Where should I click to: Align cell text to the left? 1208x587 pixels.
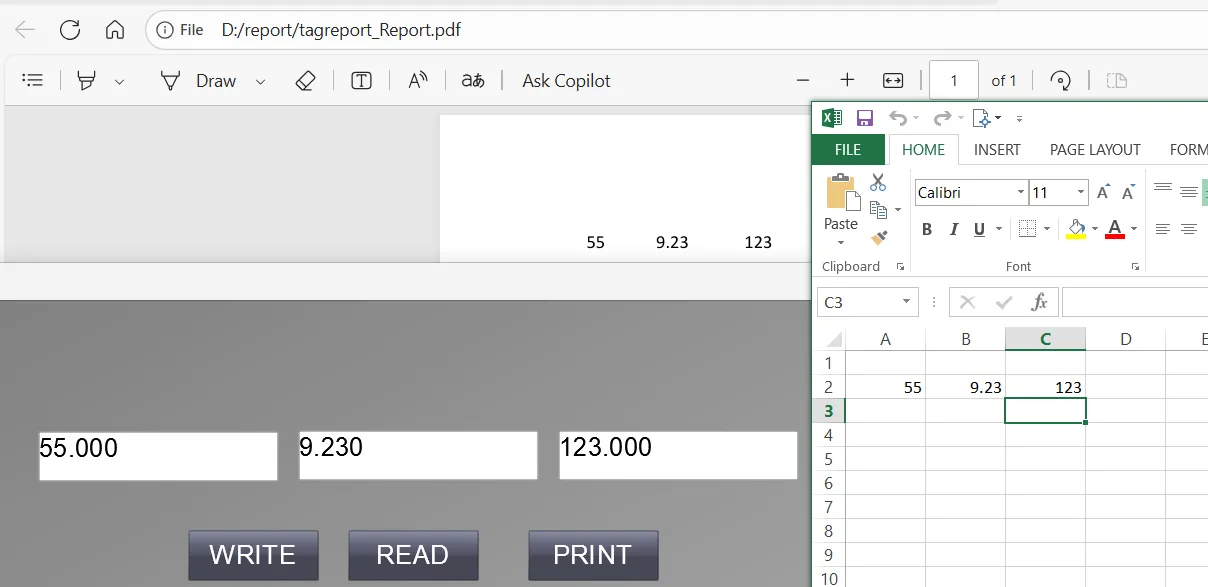coord(1162,229)
